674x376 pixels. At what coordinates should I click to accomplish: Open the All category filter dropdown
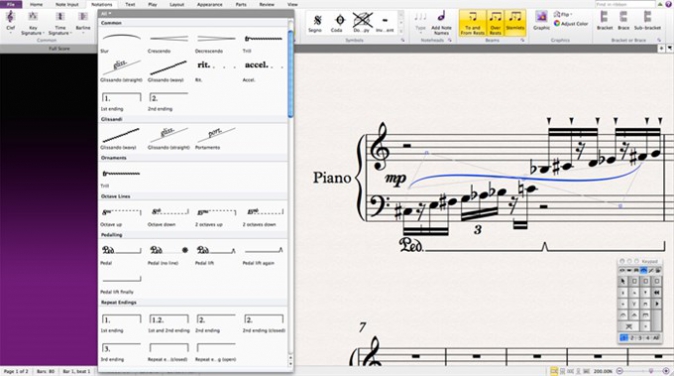tap(106, 14)
